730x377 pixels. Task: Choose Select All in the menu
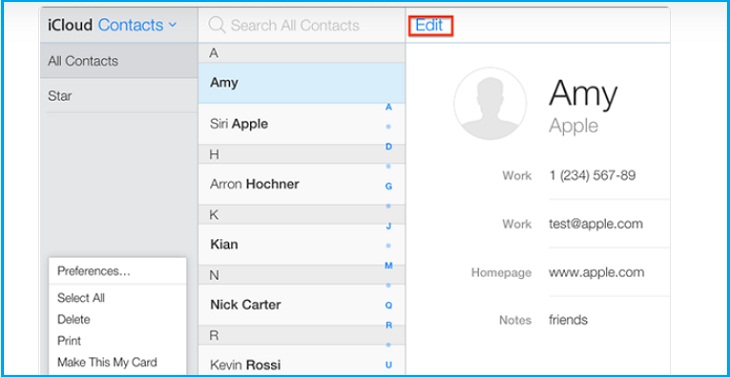(81, 298)
